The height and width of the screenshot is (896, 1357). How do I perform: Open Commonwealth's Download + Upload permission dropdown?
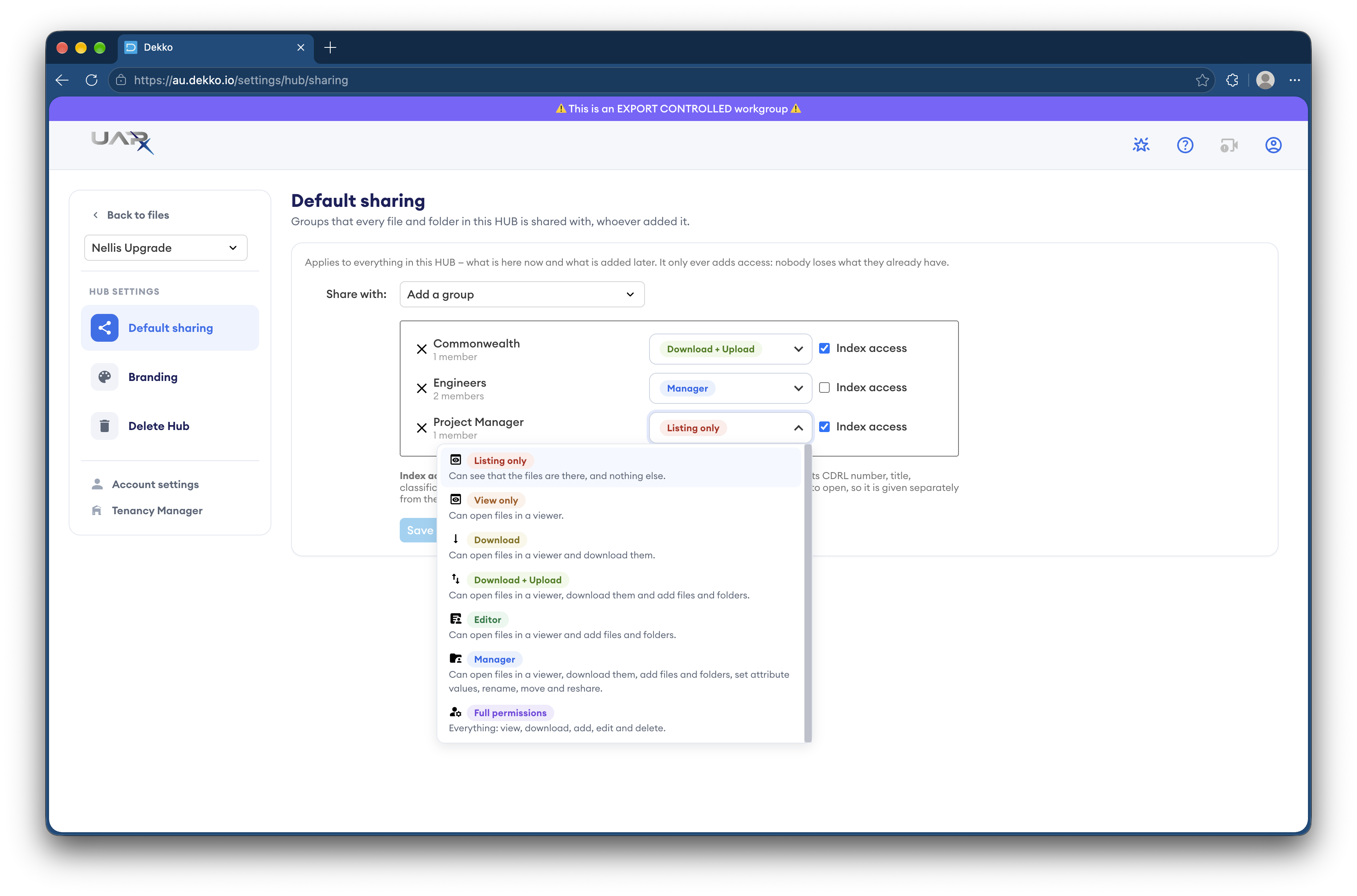[730, 349]
